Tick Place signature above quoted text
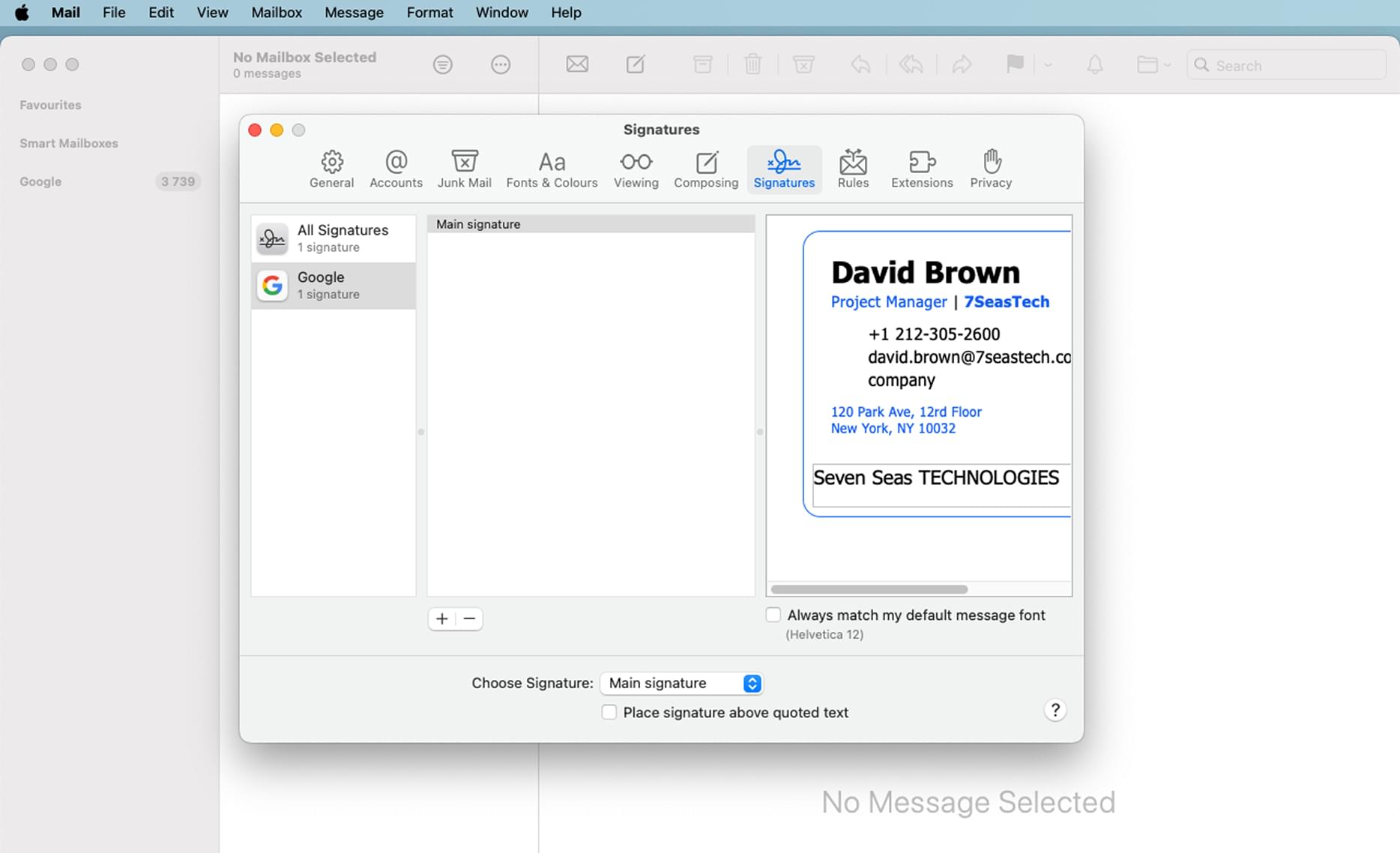 pos(609,712)
